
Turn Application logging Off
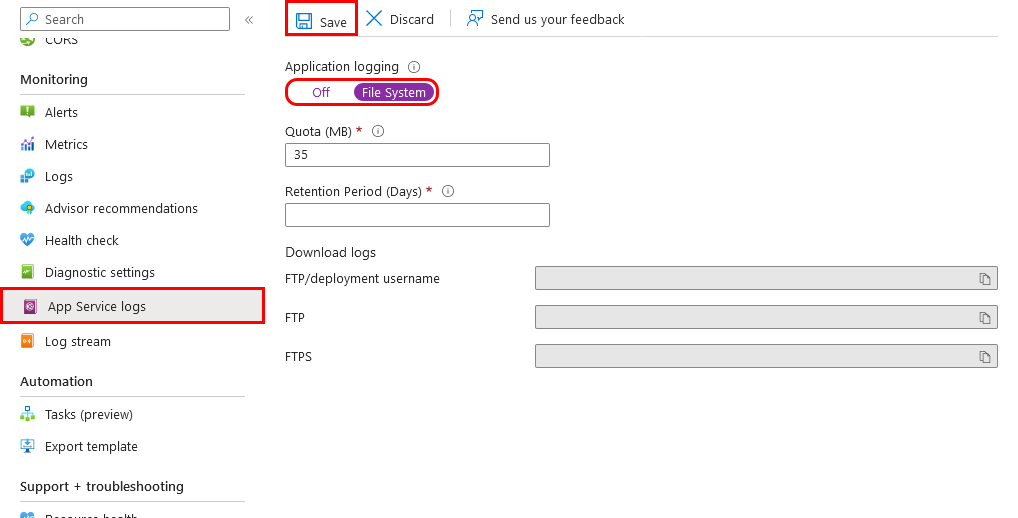[321, 92]
